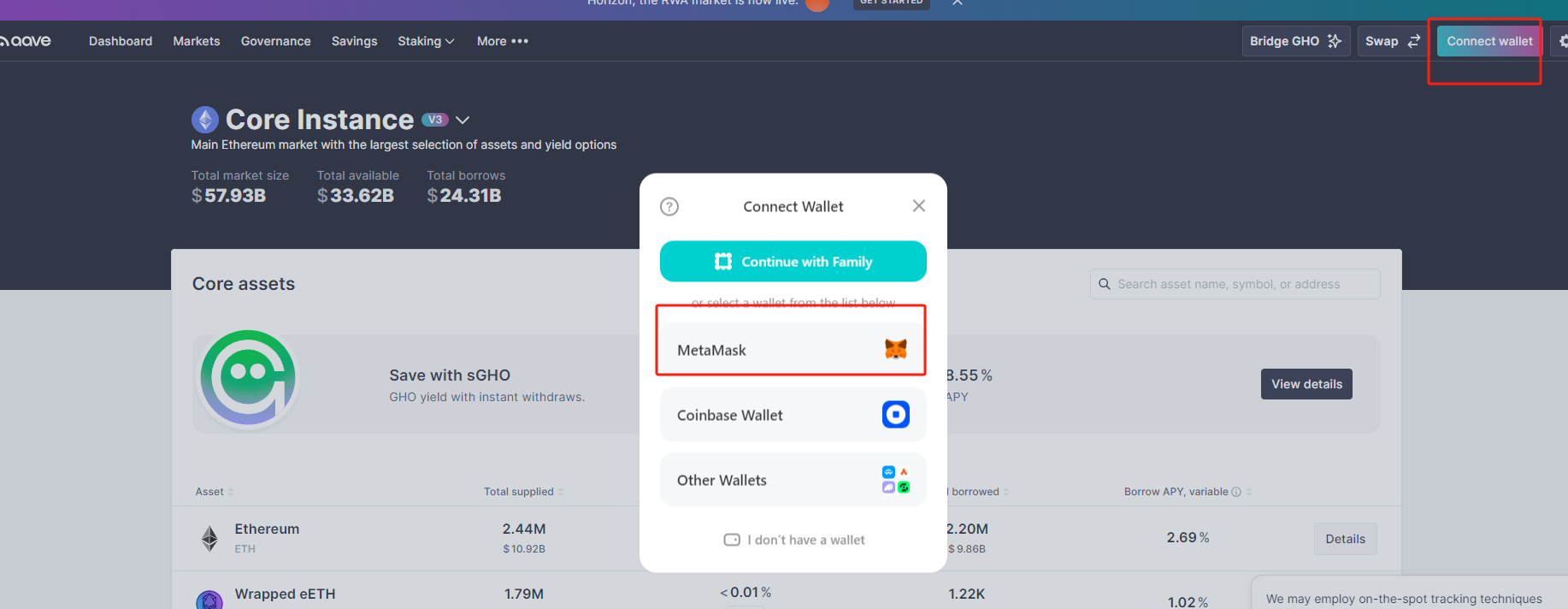
Task: Click the Total borrows $24.31B value
Action: 464,196
